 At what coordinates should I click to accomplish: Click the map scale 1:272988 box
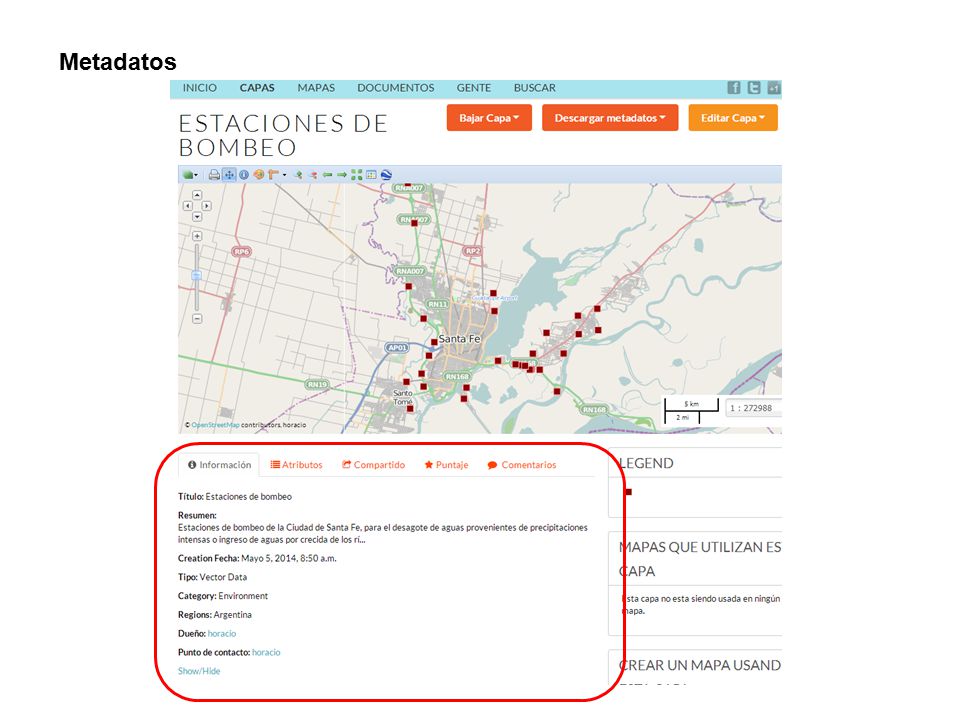[x=753, y=408]
